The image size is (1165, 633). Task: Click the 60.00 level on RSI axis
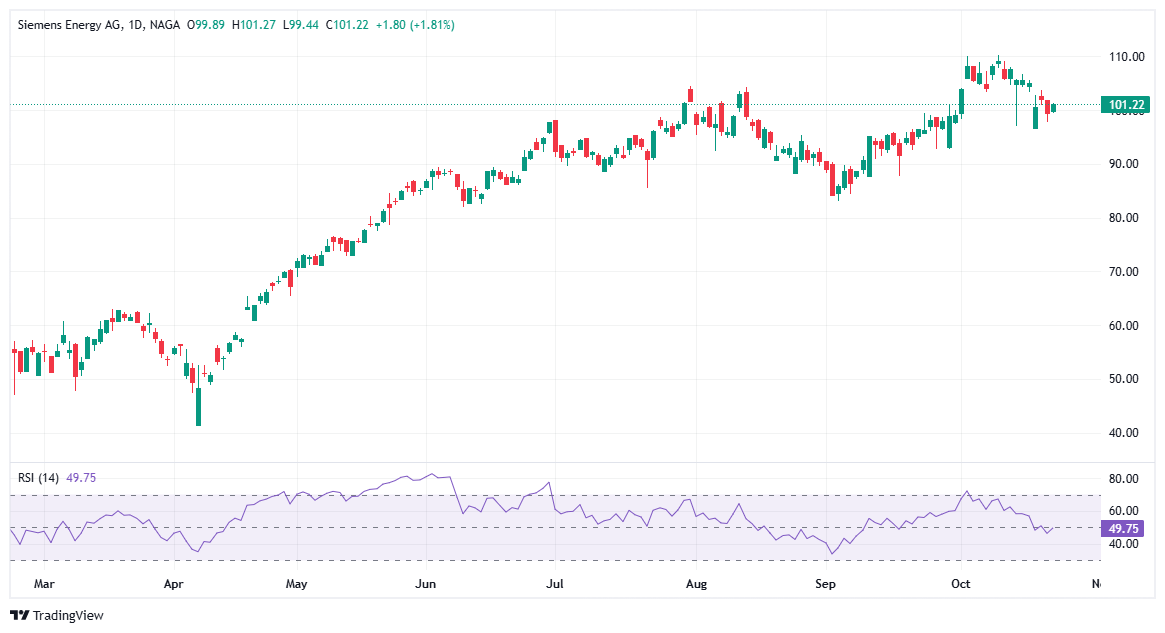[1123, 509]
